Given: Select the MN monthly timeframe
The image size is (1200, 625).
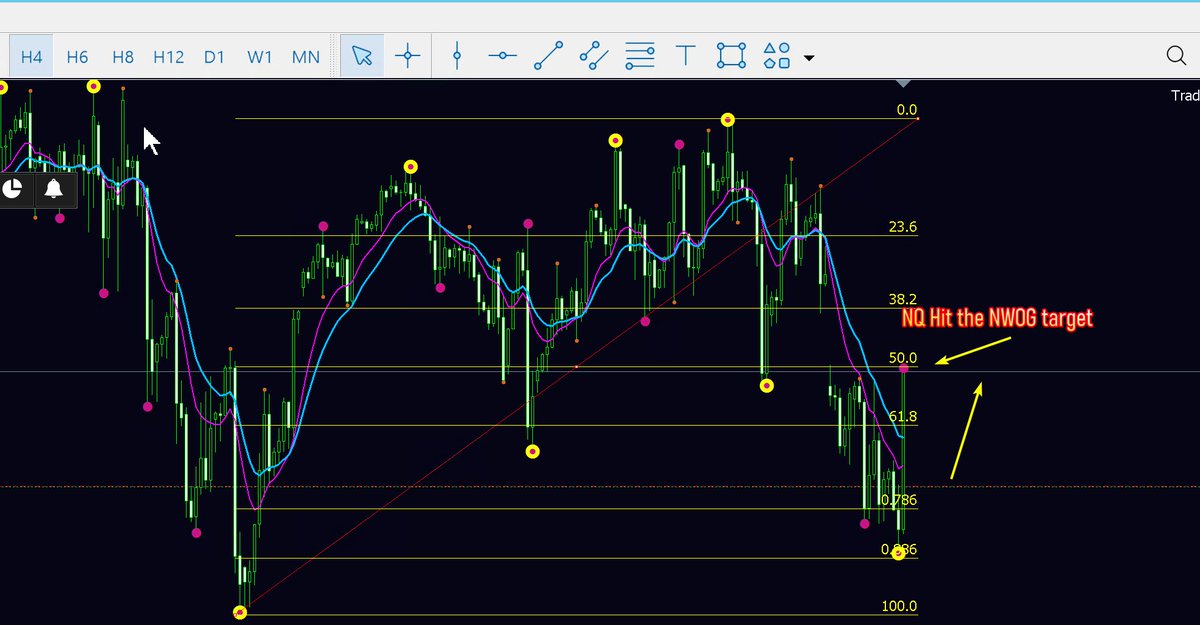Looking at the screenshot, I should [306, 57].
